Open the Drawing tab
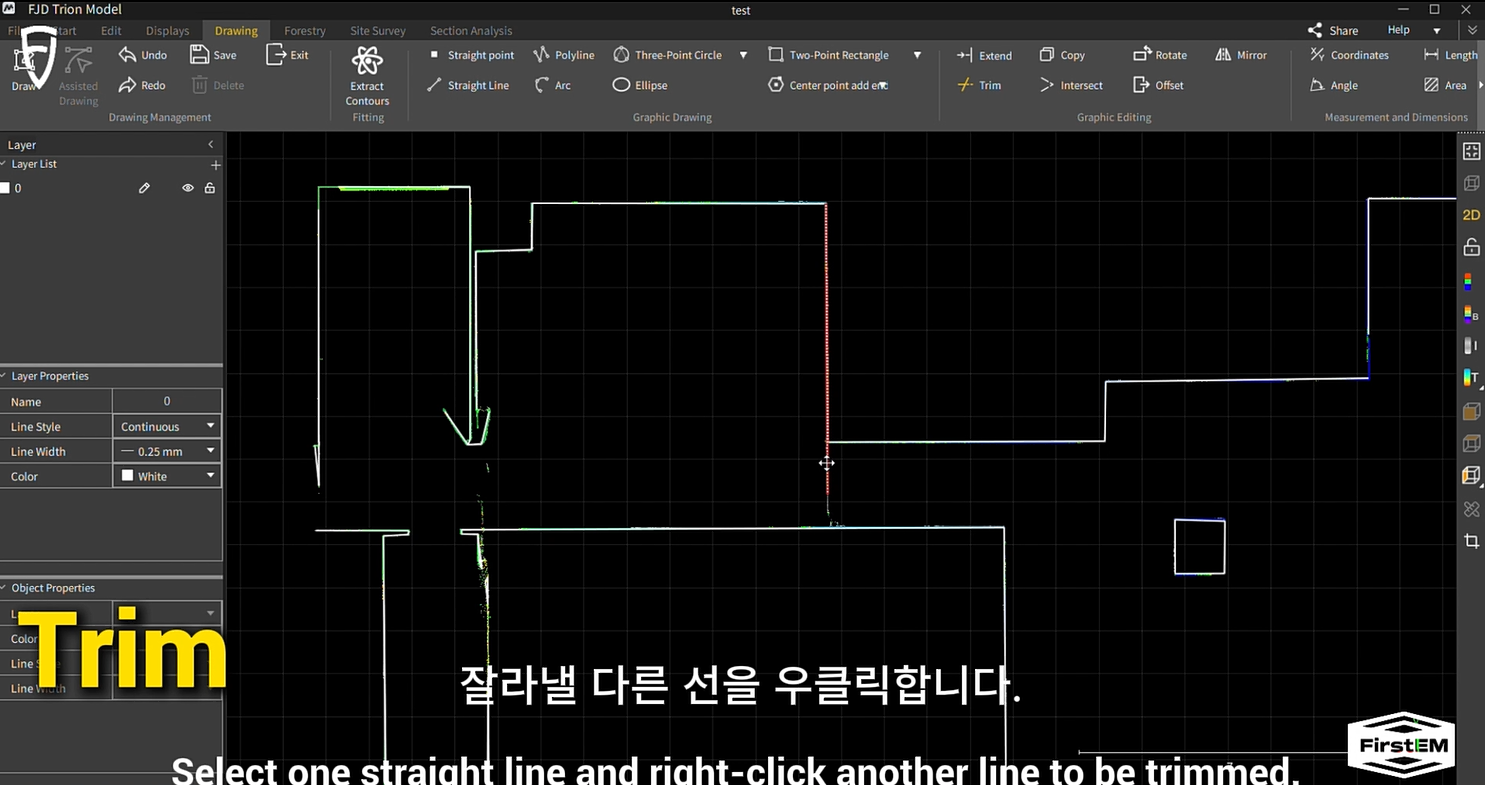 (236, 31)
